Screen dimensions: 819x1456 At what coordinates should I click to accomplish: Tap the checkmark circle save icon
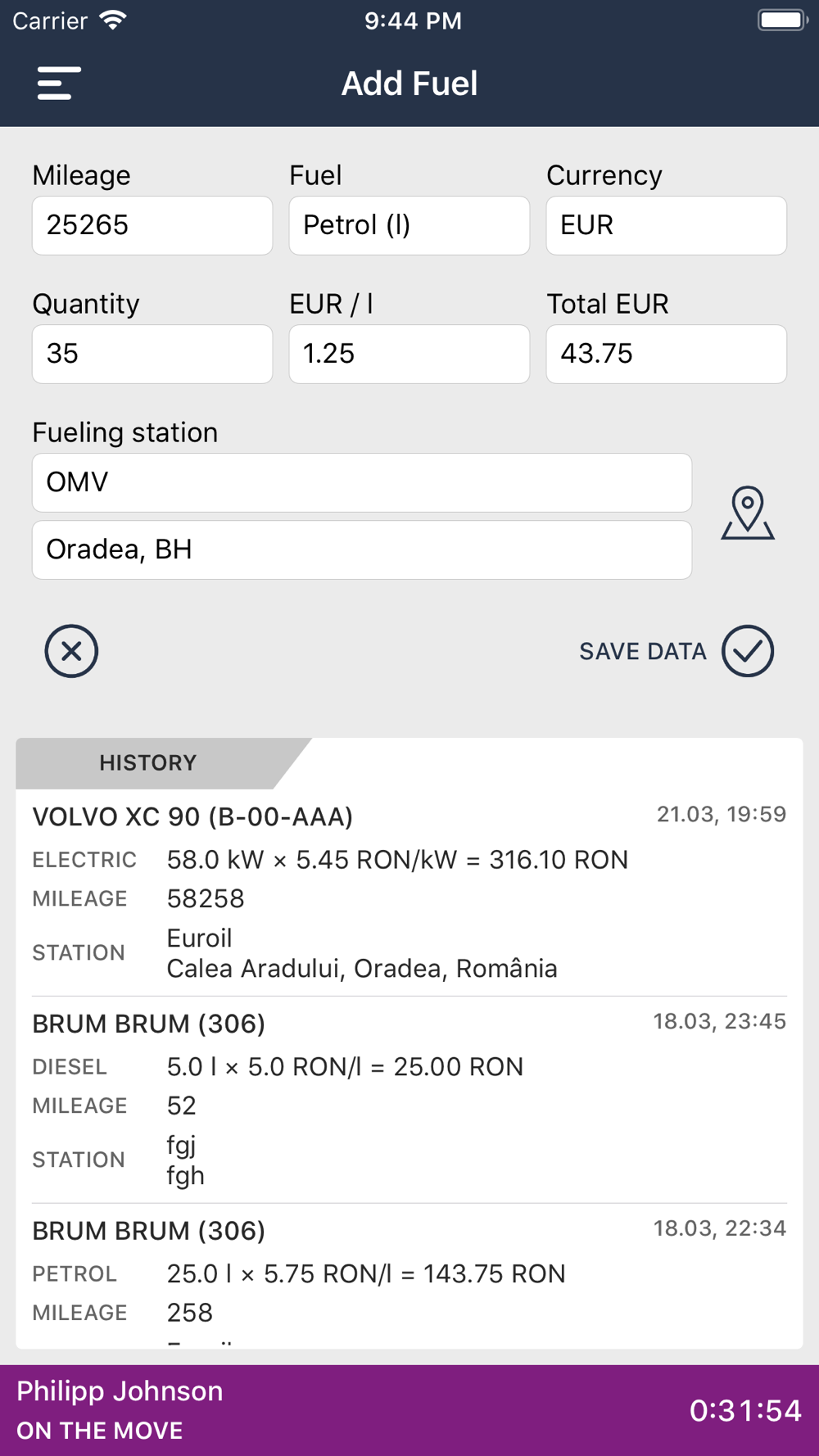748,651
